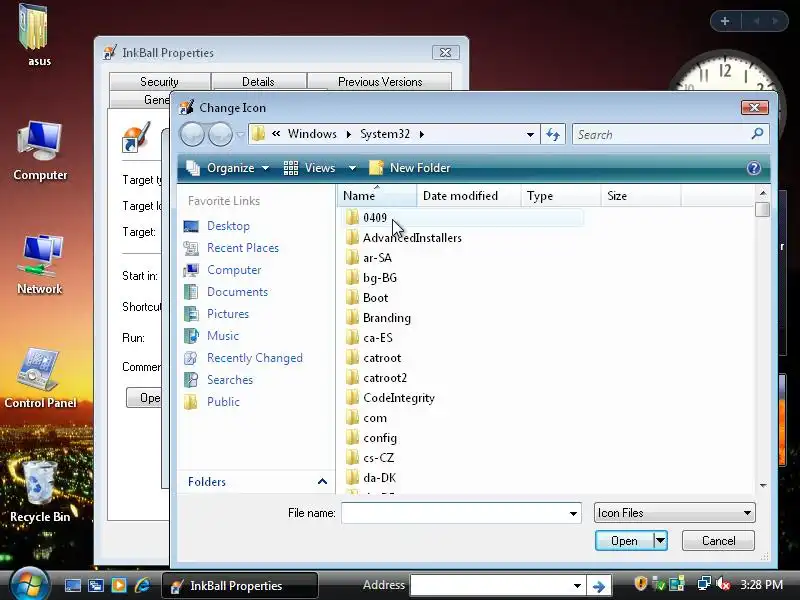800x600 pixels.
Task: Click the network connection tray icon
Action: pyautogui.click(x=704, y=584)
